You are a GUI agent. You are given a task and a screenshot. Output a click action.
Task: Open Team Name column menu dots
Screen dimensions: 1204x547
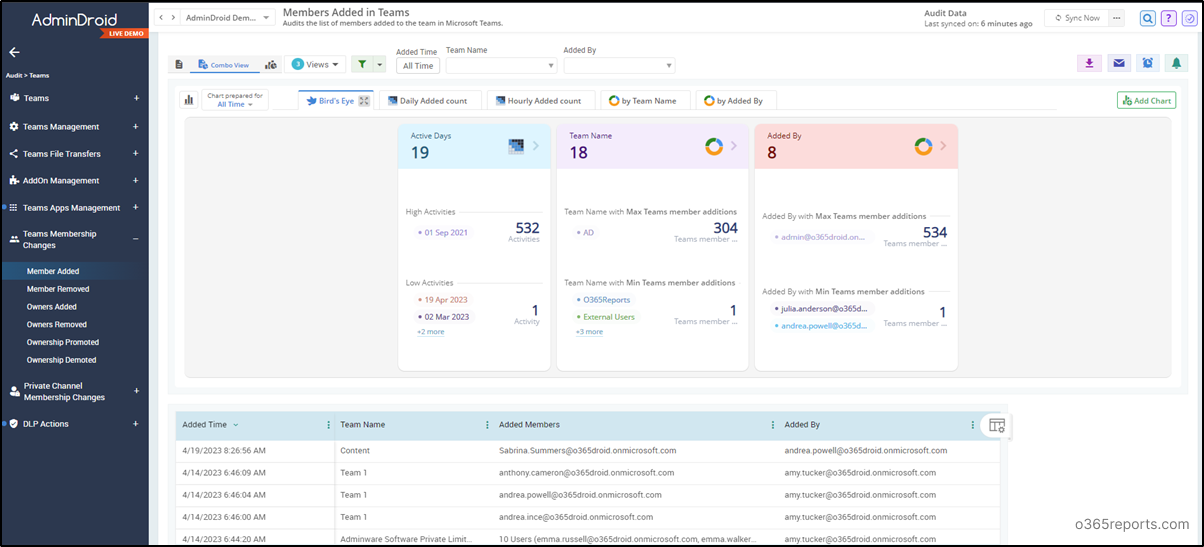[x=487, y=425]
